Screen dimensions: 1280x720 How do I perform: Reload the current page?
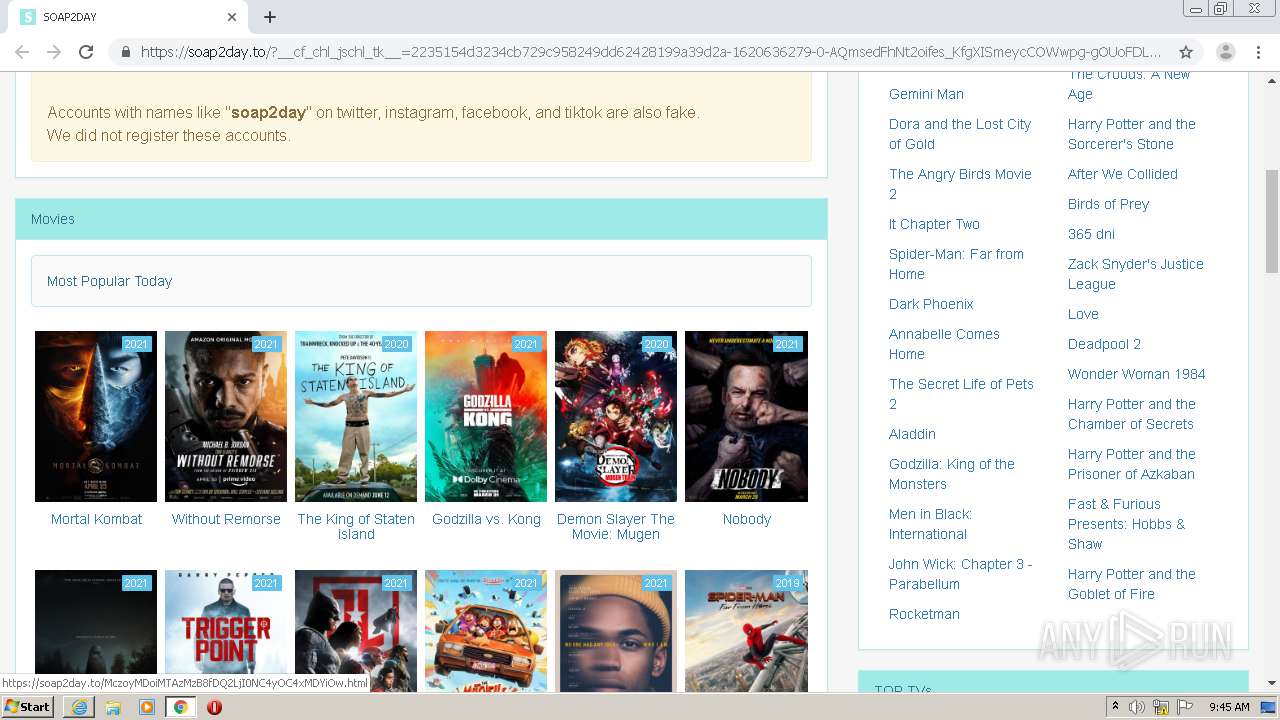86,52
